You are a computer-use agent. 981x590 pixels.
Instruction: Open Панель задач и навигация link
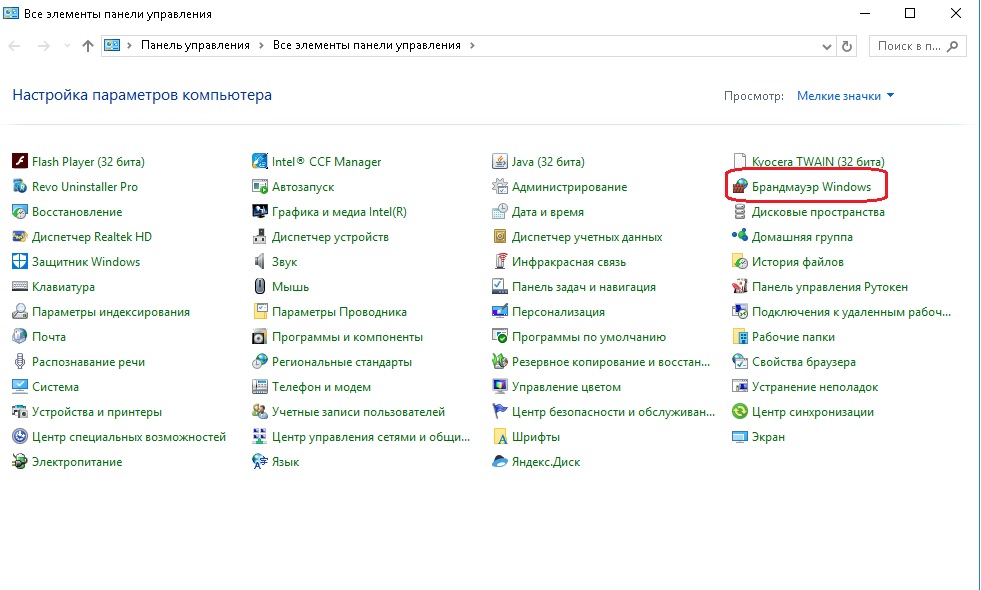pos(584,287)
